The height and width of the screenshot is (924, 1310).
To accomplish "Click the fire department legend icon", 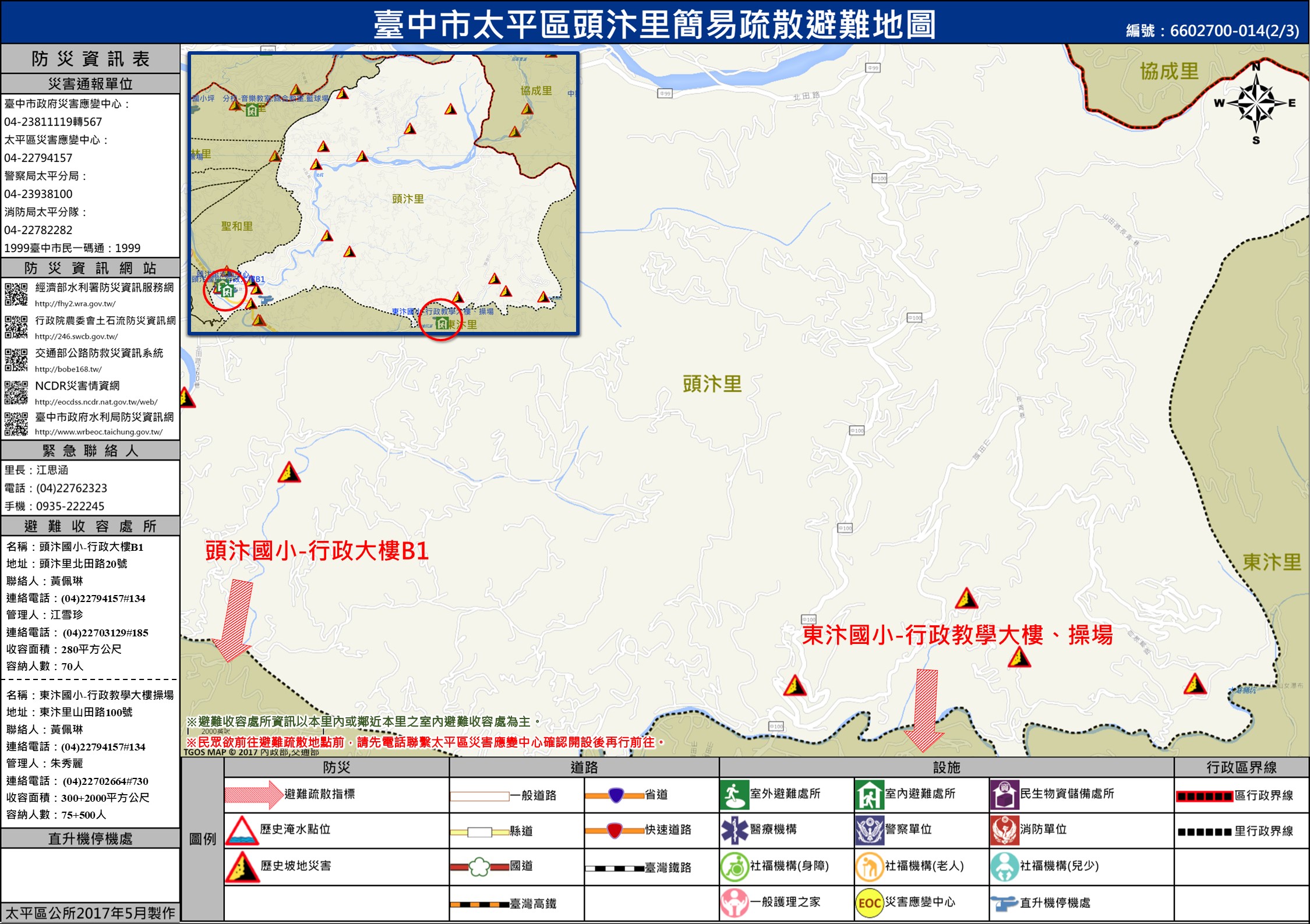I will (x=1004, y=830).
